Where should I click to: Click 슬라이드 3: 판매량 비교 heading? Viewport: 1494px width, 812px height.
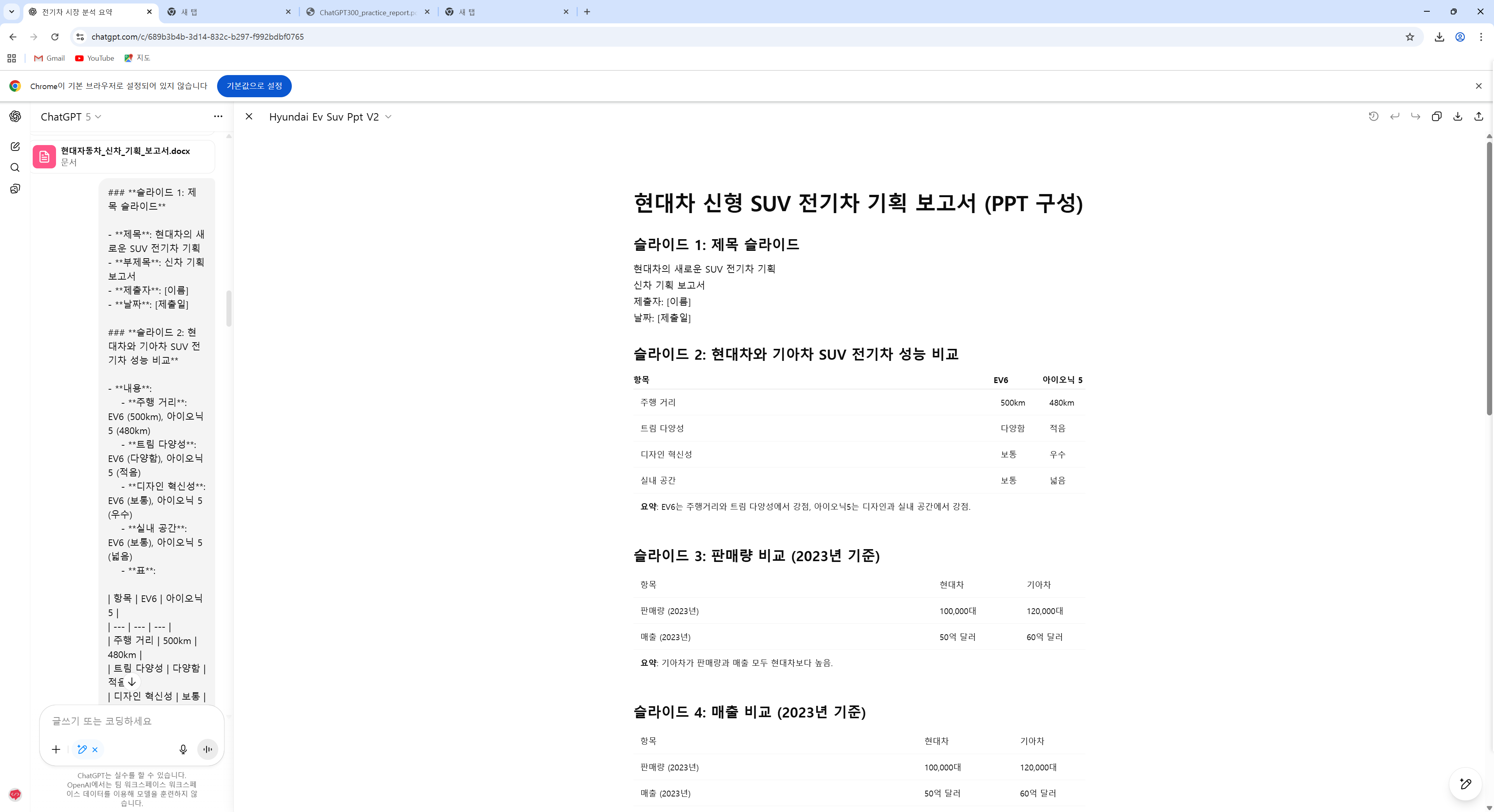[x=756, y=556]
